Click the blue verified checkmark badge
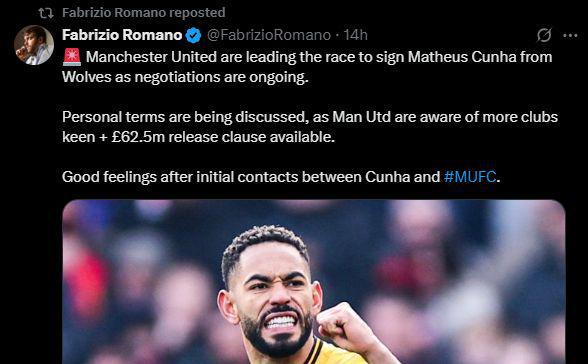 [194, 35]
